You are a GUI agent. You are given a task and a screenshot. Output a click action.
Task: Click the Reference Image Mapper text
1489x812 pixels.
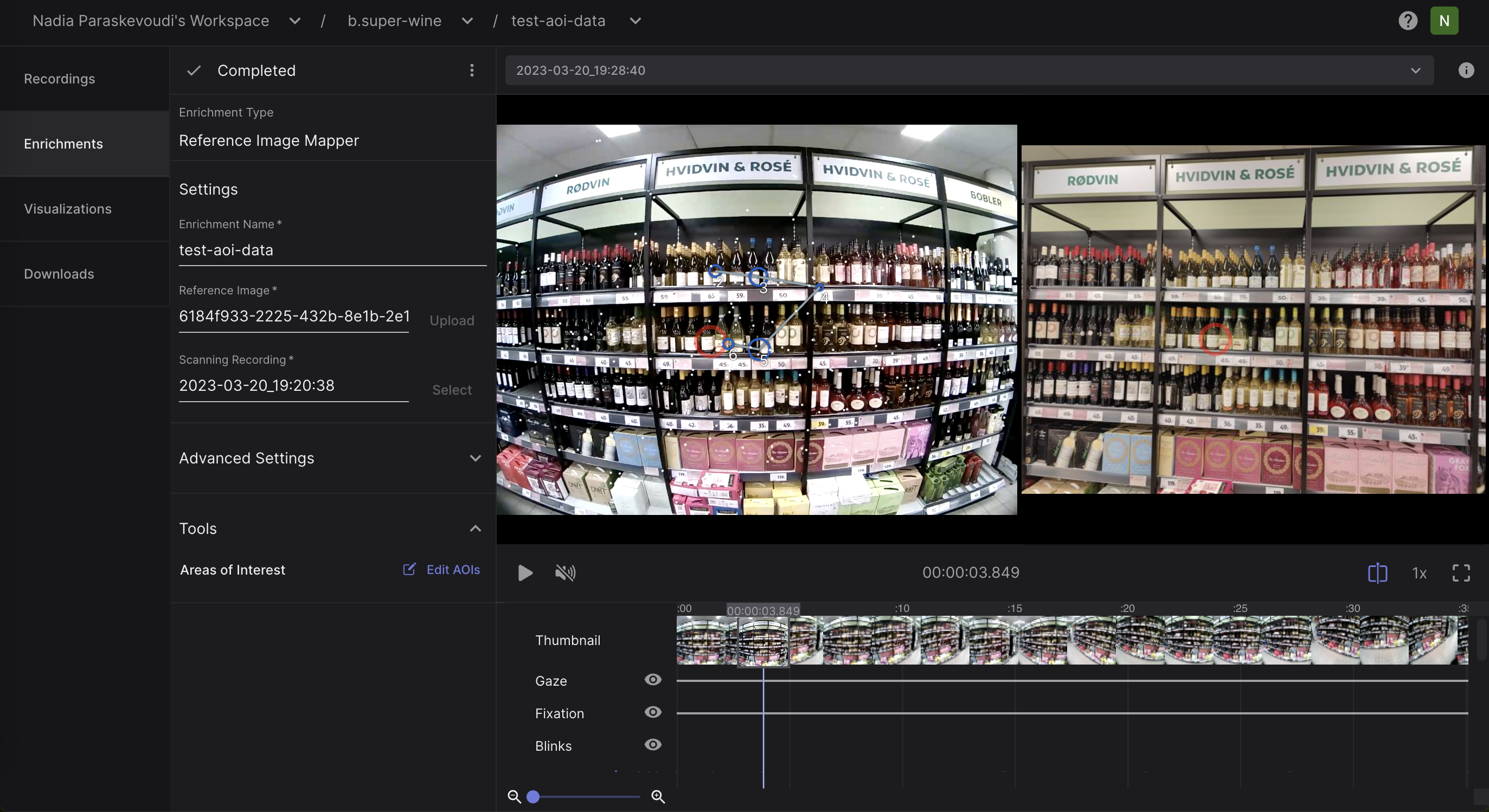click(269, 140)
